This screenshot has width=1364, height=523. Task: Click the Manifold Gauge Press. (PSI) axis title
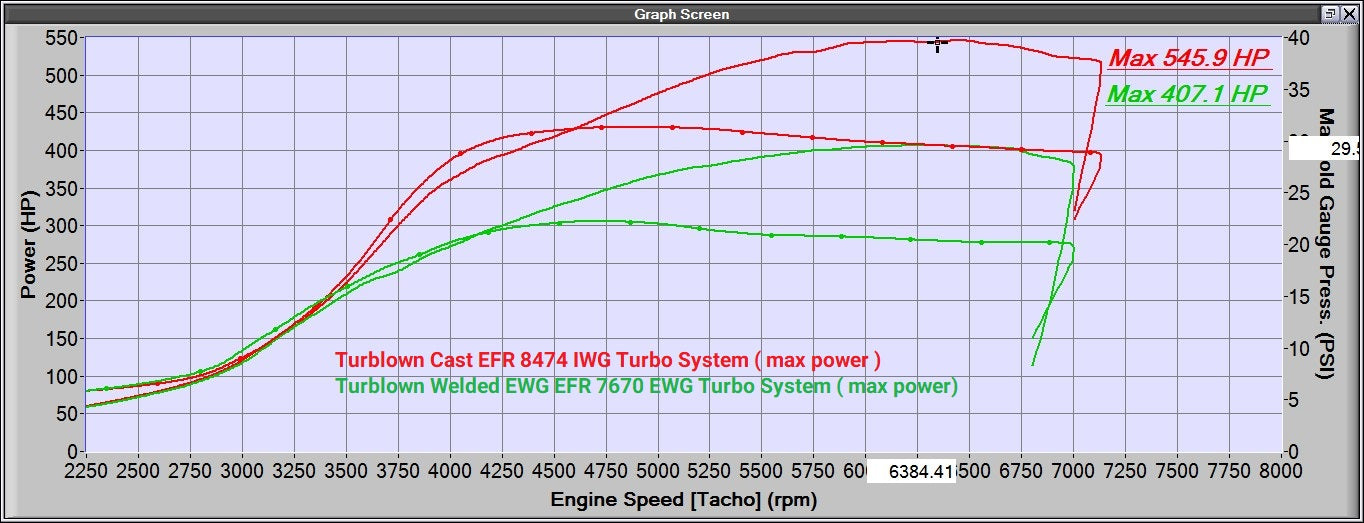coord(1326,244)
